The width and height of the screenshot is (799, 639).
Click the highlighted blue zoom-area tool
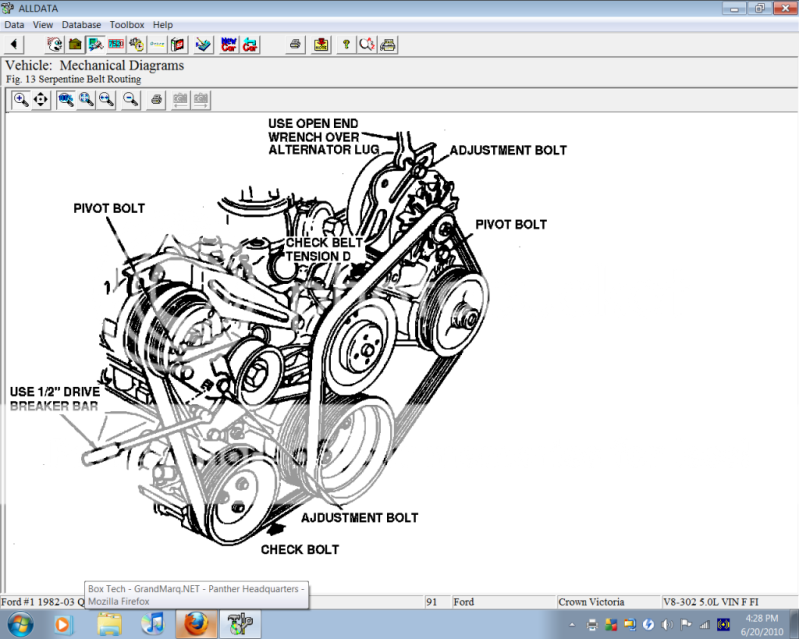click(x=66, y=99)
